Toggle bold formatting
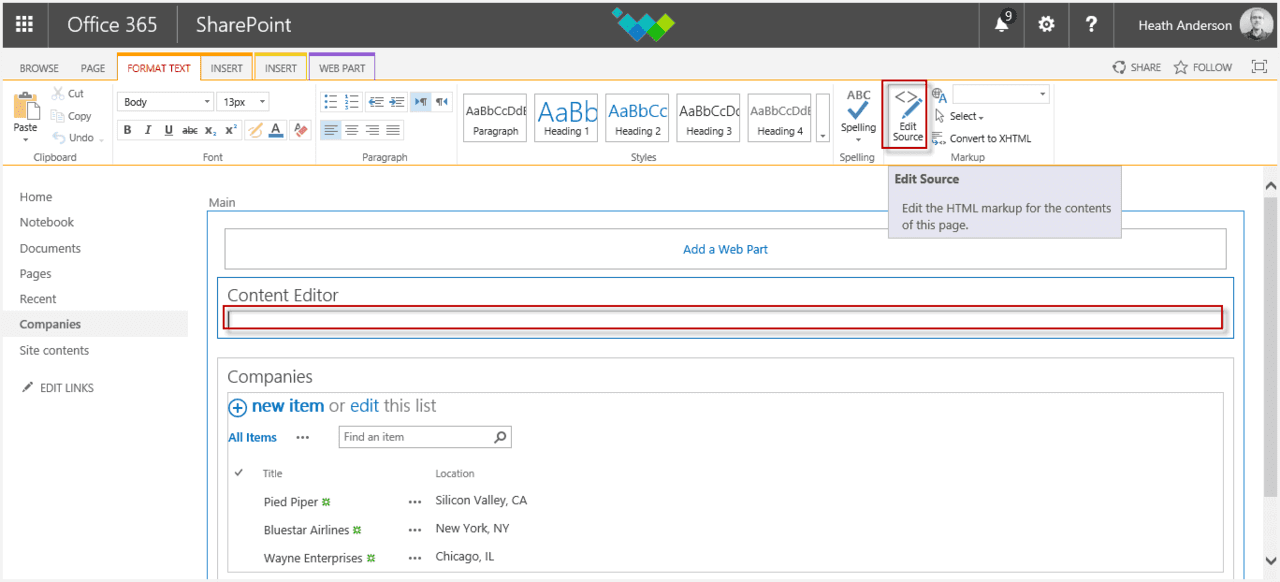 point(127,130)
